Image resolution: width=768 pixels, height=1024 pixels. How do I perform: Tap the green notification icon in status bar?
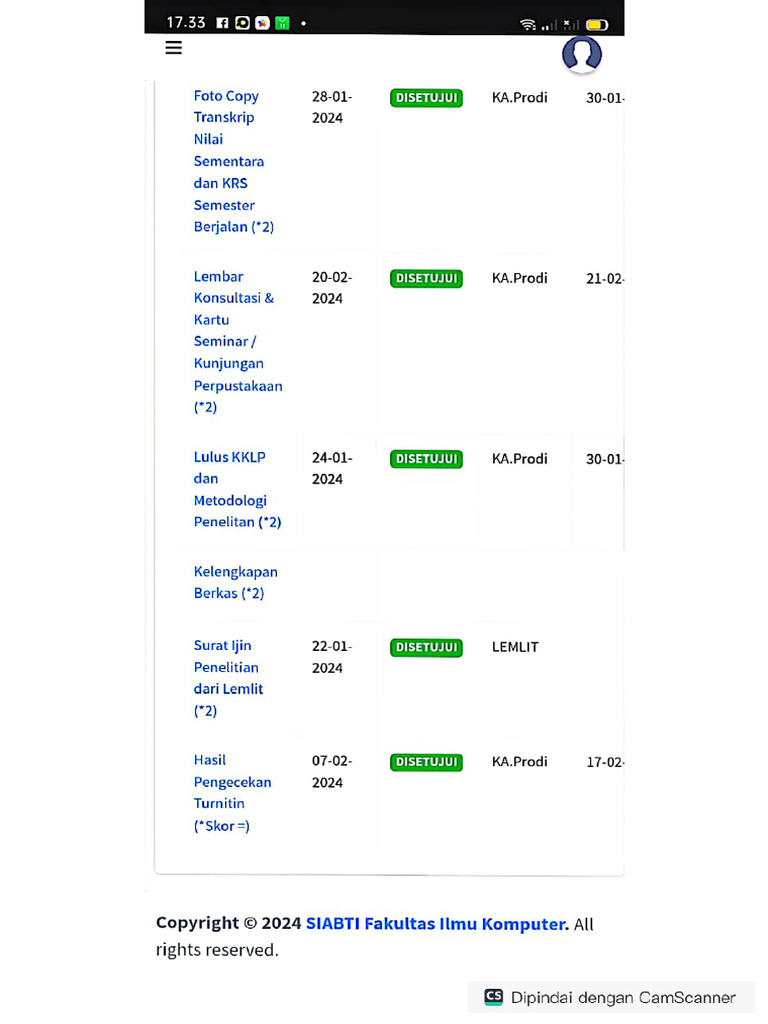282,23
